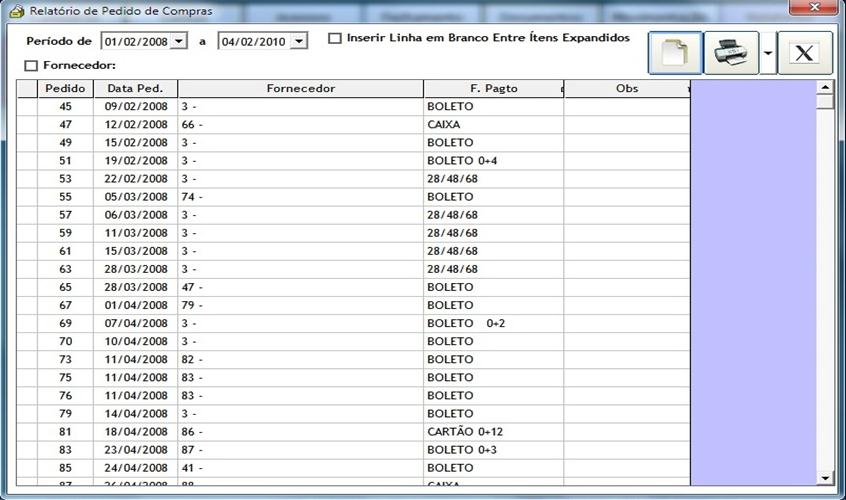Click BOLETO 0+2 payment cell
The width and height of the screenshot is (846, 500).
494,324
